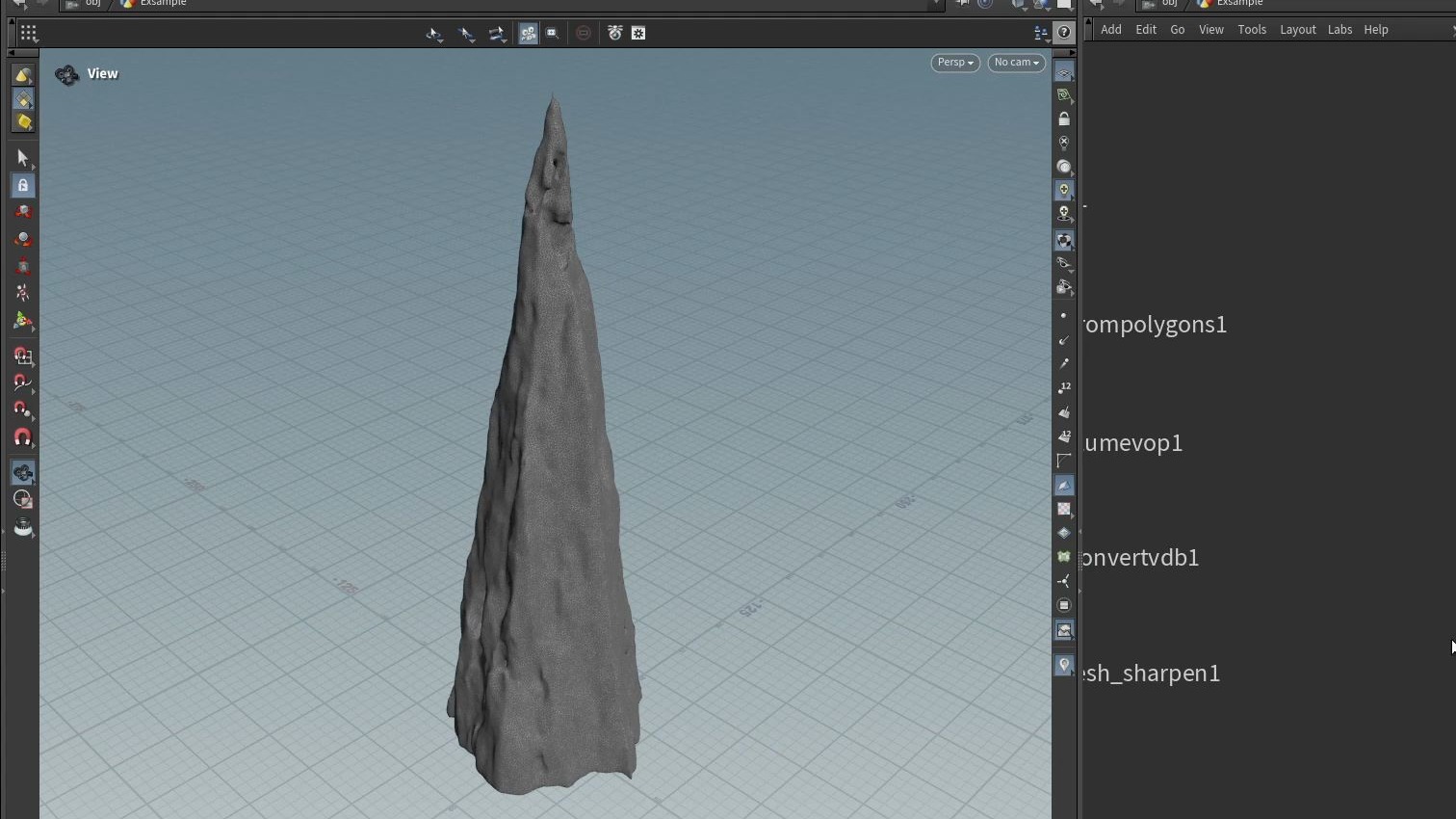Open the Tools menu in network editor
The height and width of the screenshot is (819, 1456).
tap(1252, 30)
